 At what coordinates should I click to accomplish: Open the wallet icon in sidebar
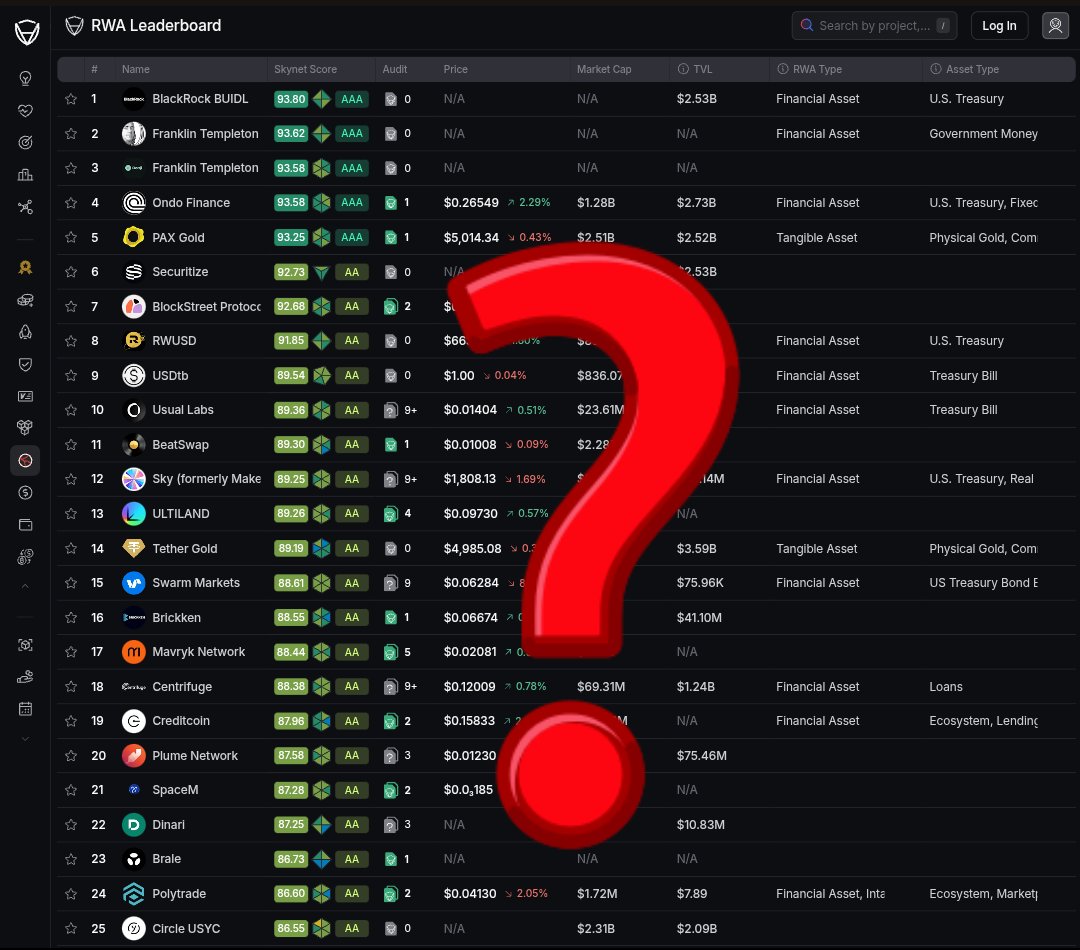pos(25,525)
